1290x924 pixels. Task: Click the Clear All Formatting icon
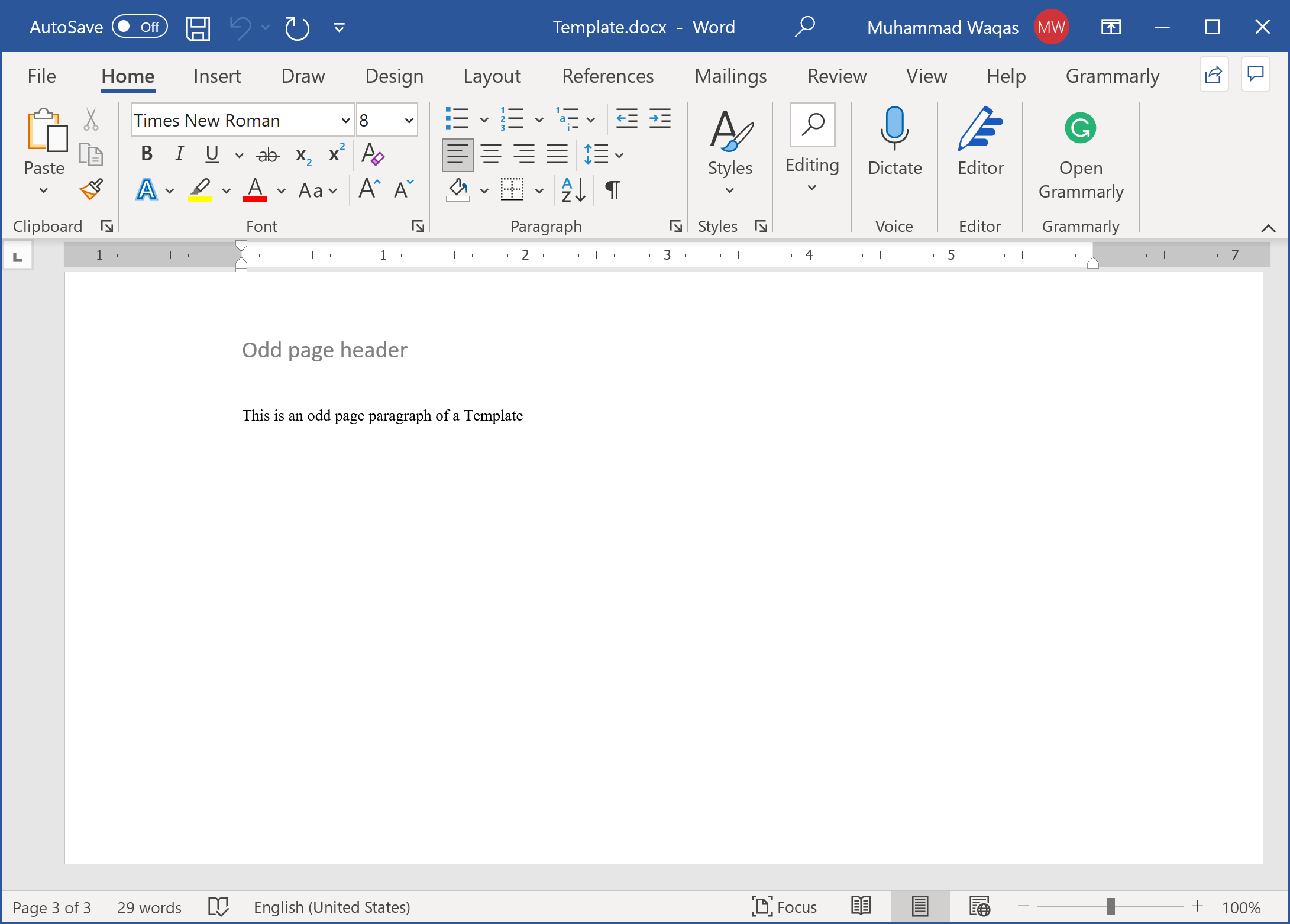point(373,154)
